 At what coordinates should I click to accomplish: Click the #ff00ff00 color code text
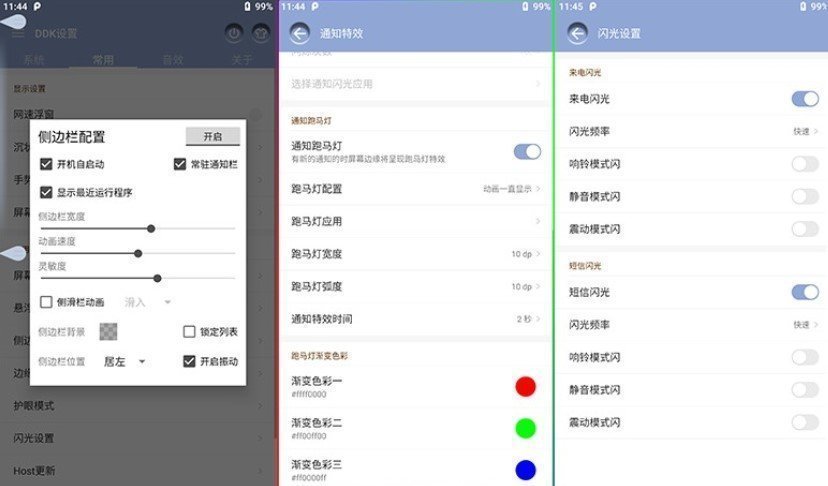tap(309, 436)
